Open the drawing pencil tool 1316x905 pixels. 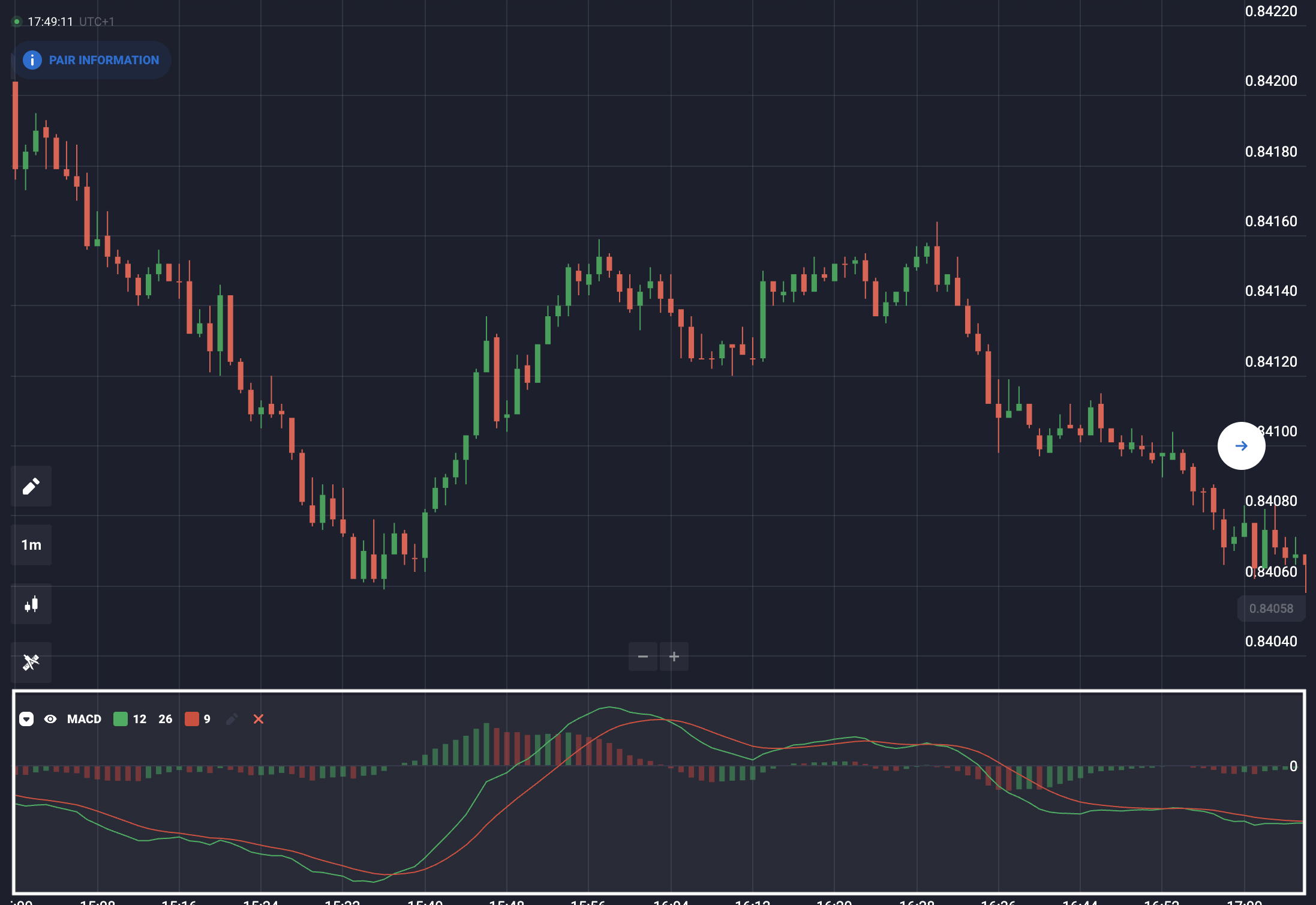31,486
